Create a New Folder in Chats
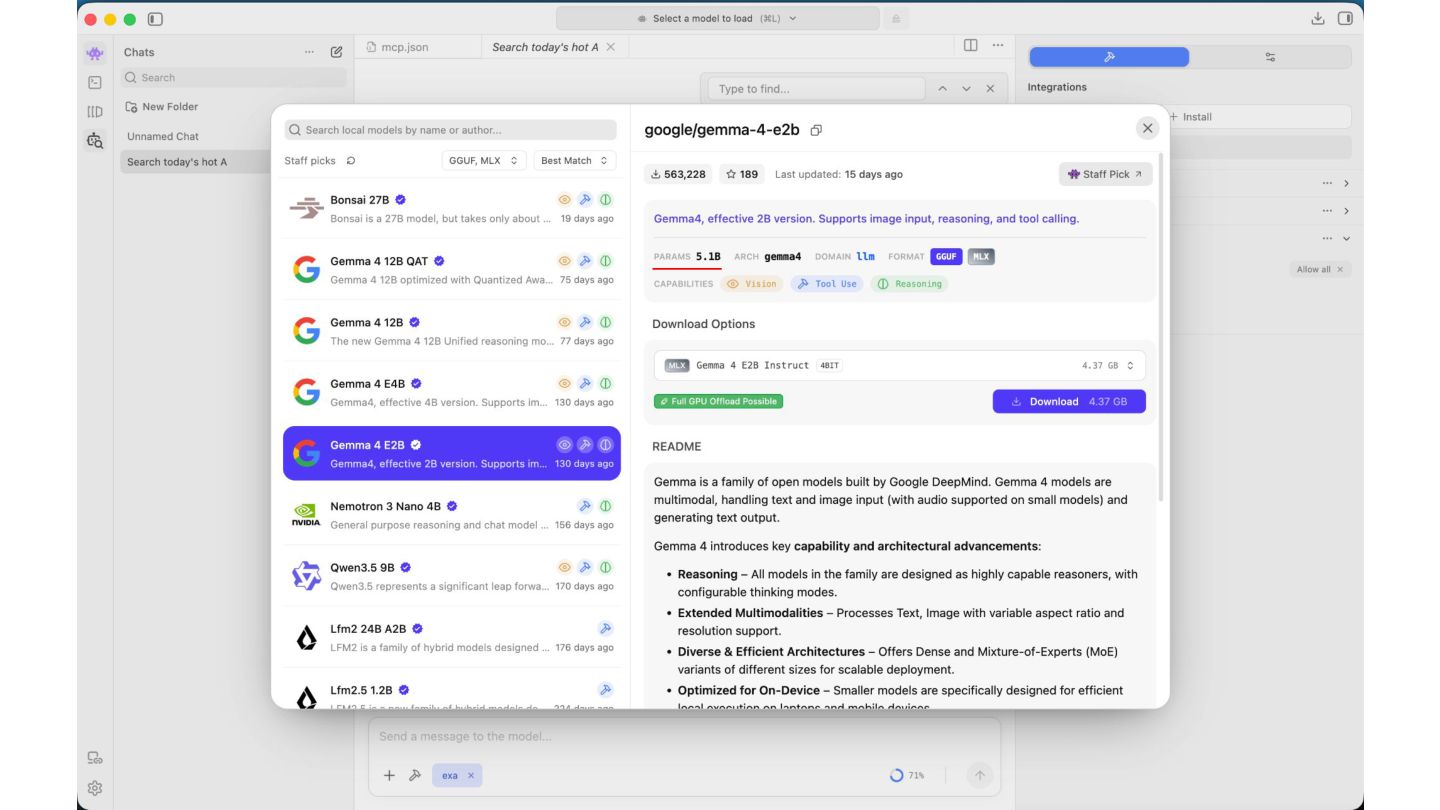1440x810 pixels. pyautogui.click(x=162, y=107)
